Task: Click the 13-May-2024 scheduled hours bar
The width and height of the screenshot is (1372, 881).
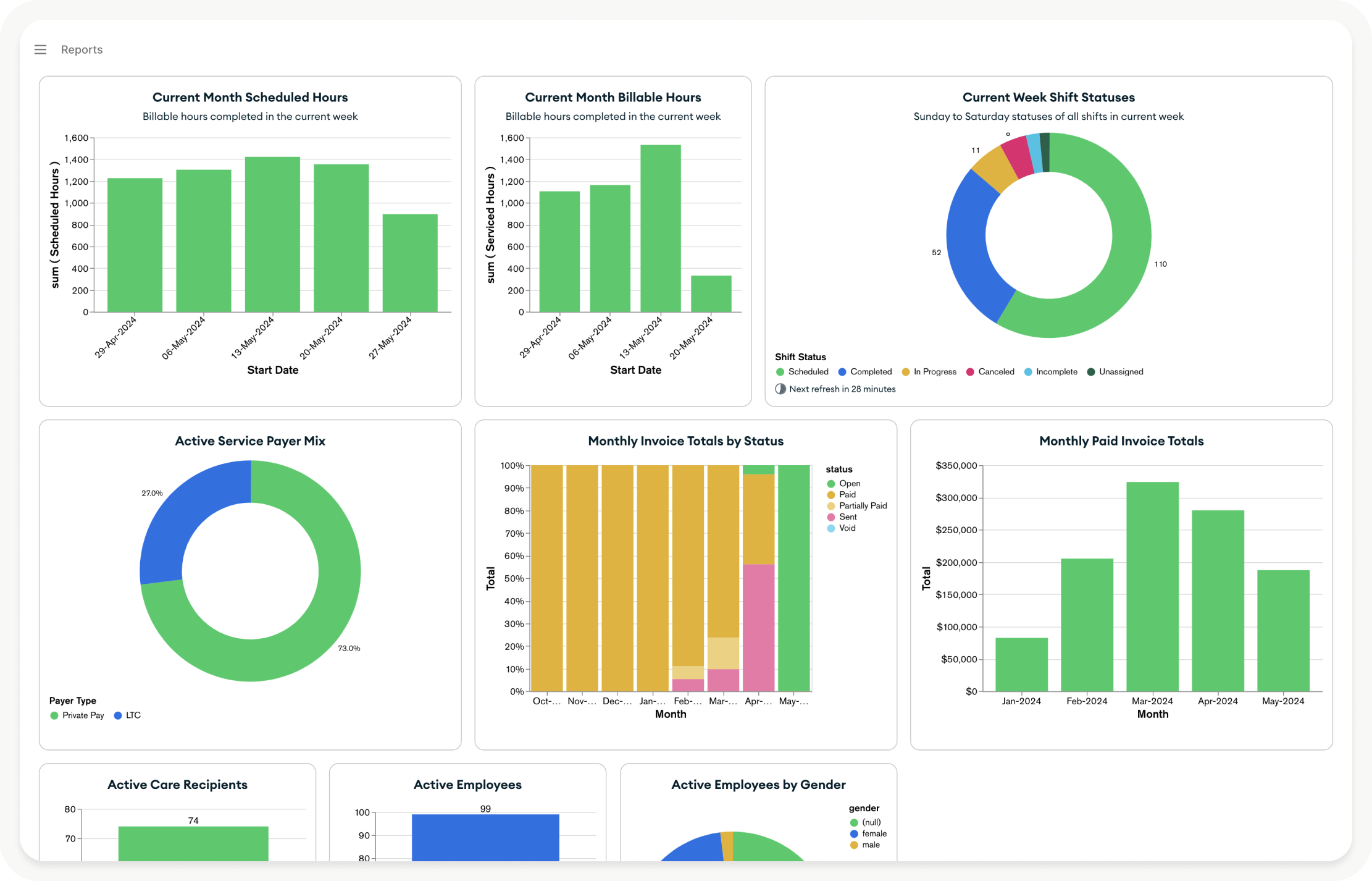Action: (272, 235)
